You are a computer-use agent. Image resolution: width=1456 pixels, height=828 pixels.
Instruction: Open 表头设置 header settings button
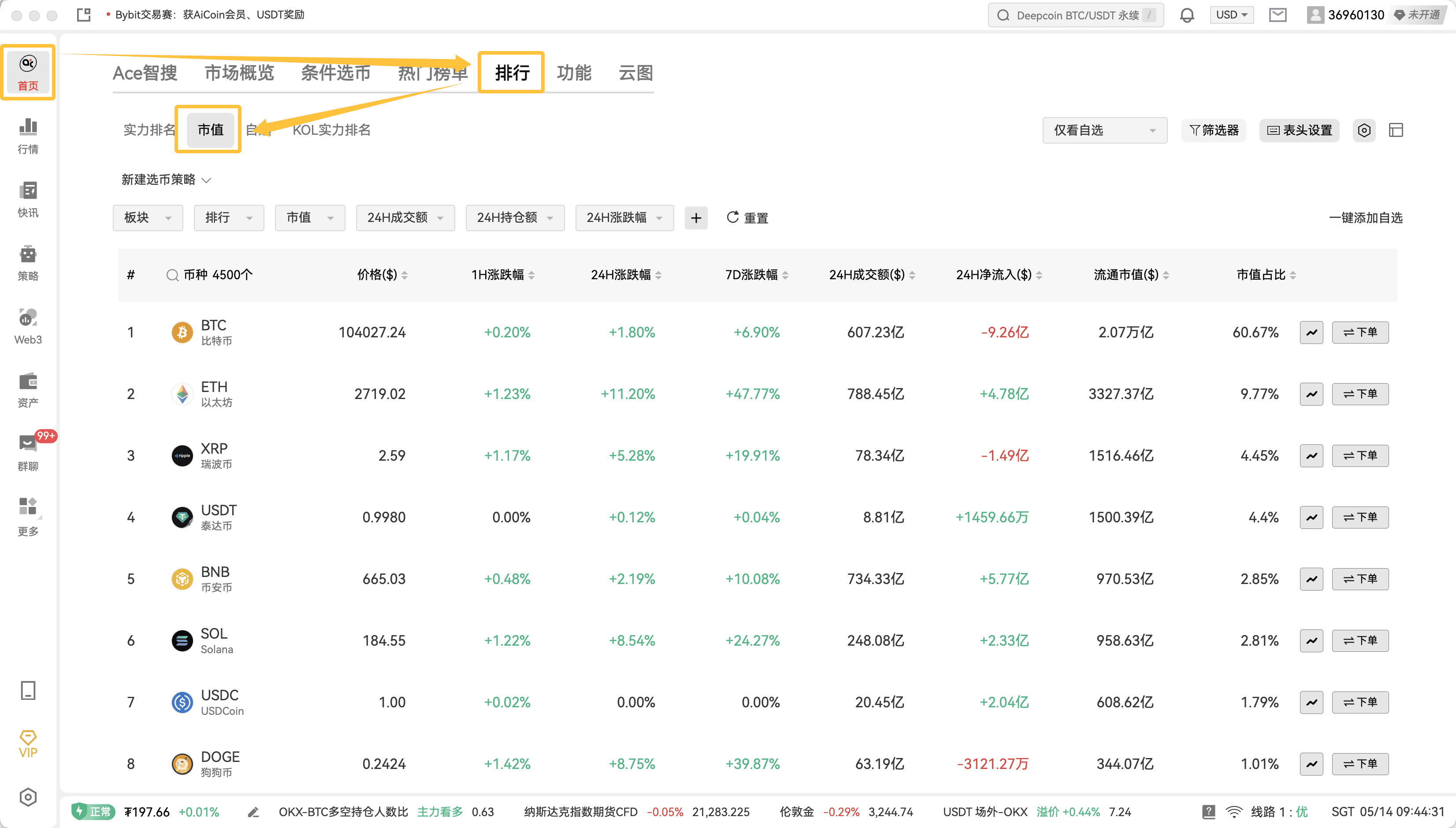1300,130
